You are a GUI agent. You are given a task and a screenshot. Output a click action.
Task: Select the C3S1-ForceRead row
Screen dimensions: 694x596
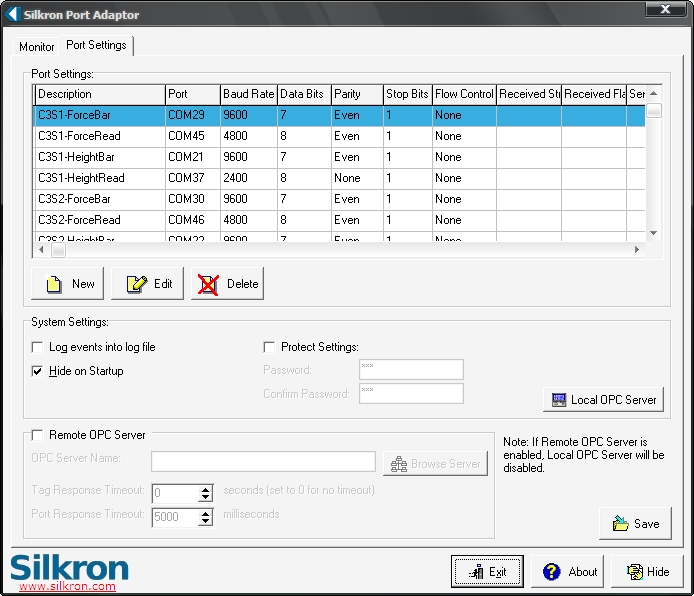coord(339,136)
